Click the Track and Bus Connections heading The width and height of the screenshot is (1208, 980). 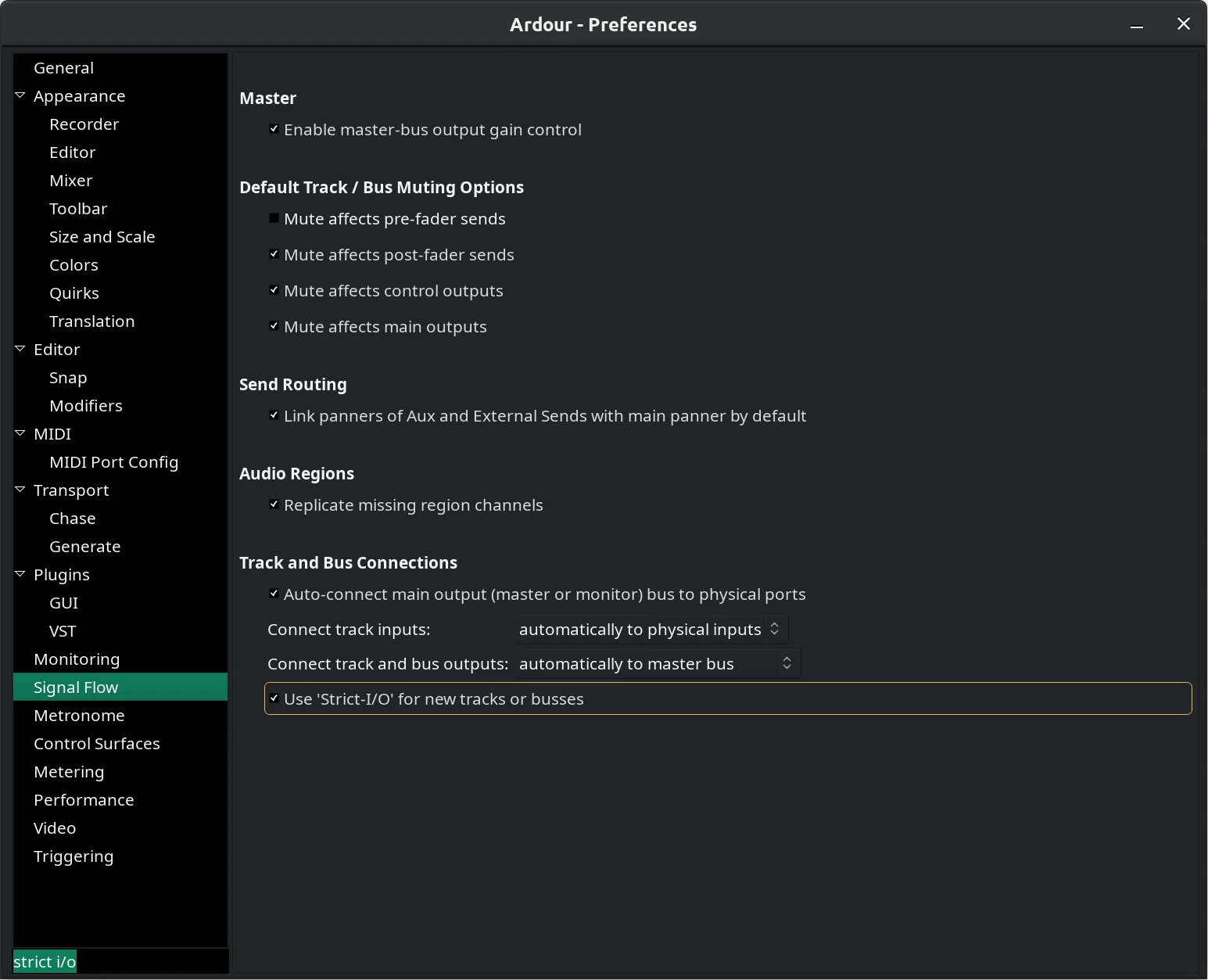pos(348,562)
